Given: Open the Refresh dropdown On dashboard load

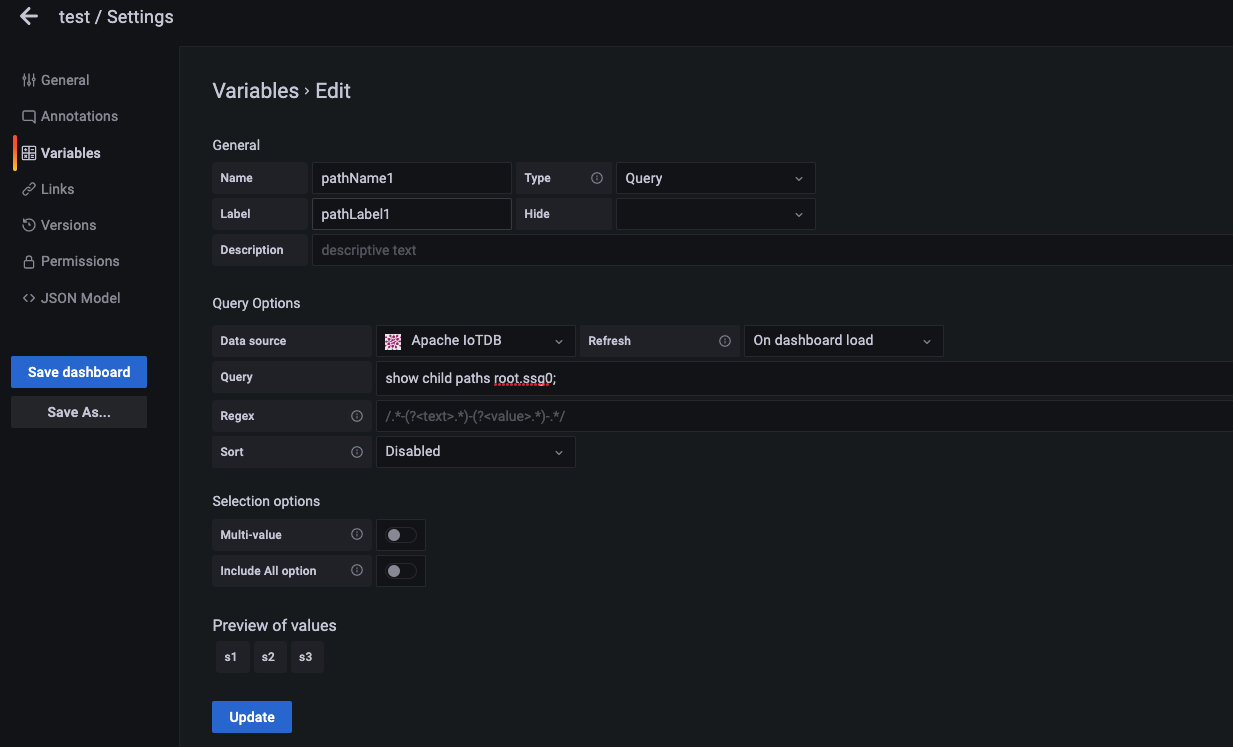Looking at the screenshot, I should 843,341.
